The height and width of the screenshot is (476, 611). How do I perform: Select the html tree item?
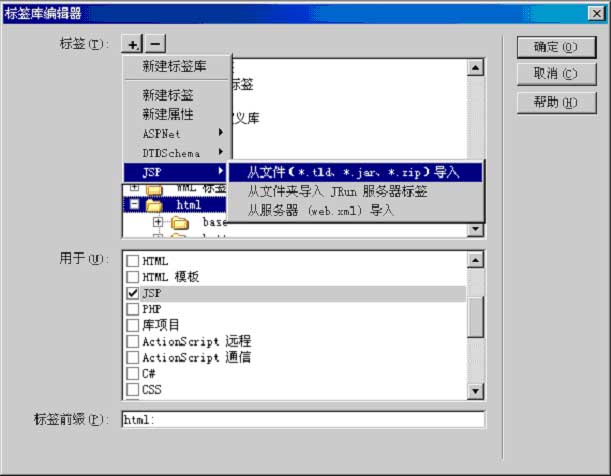click(189, 205)
